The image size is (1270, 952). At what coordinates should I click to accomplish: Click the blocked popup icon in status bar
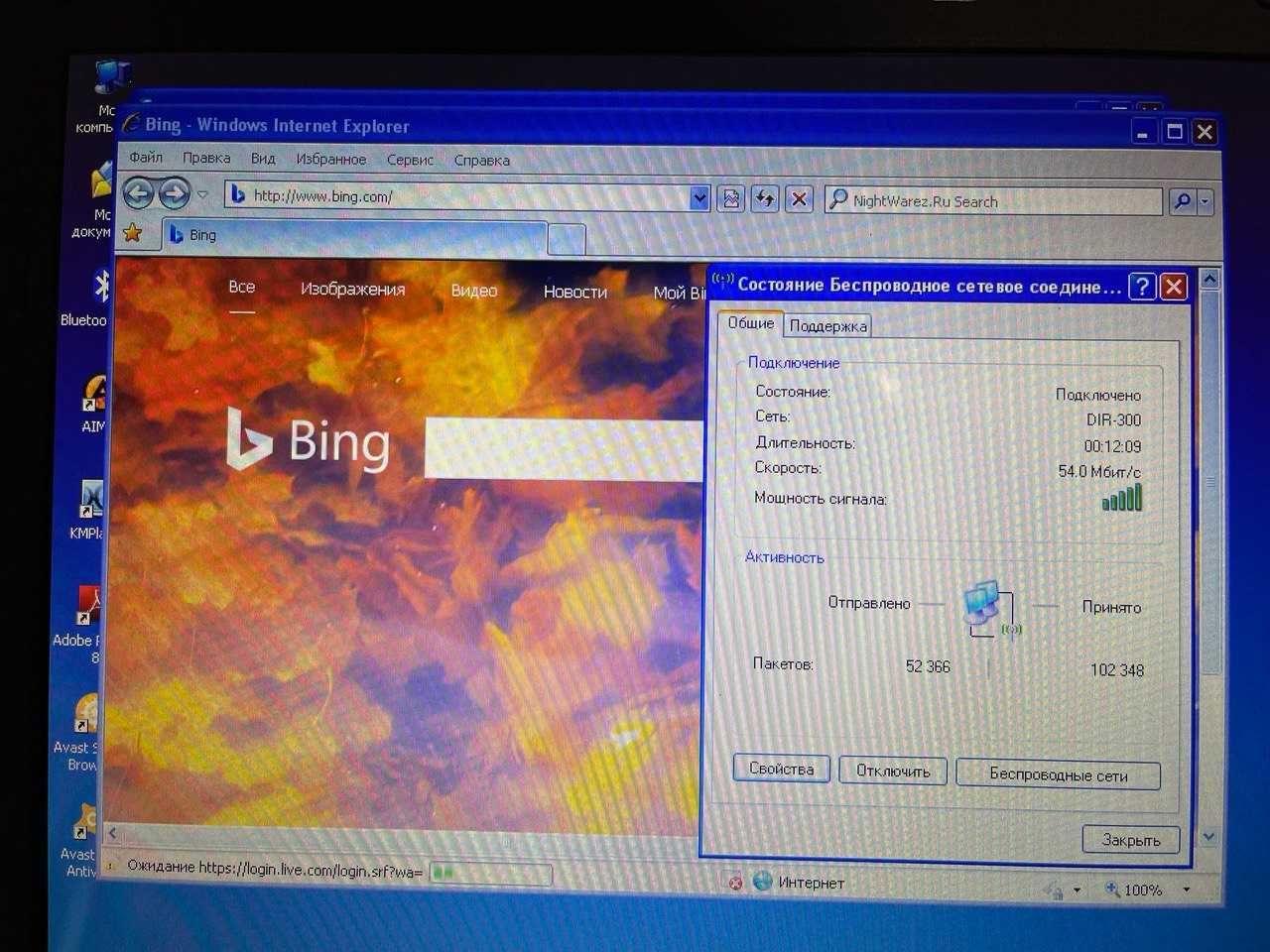click(x=735, y=882)
